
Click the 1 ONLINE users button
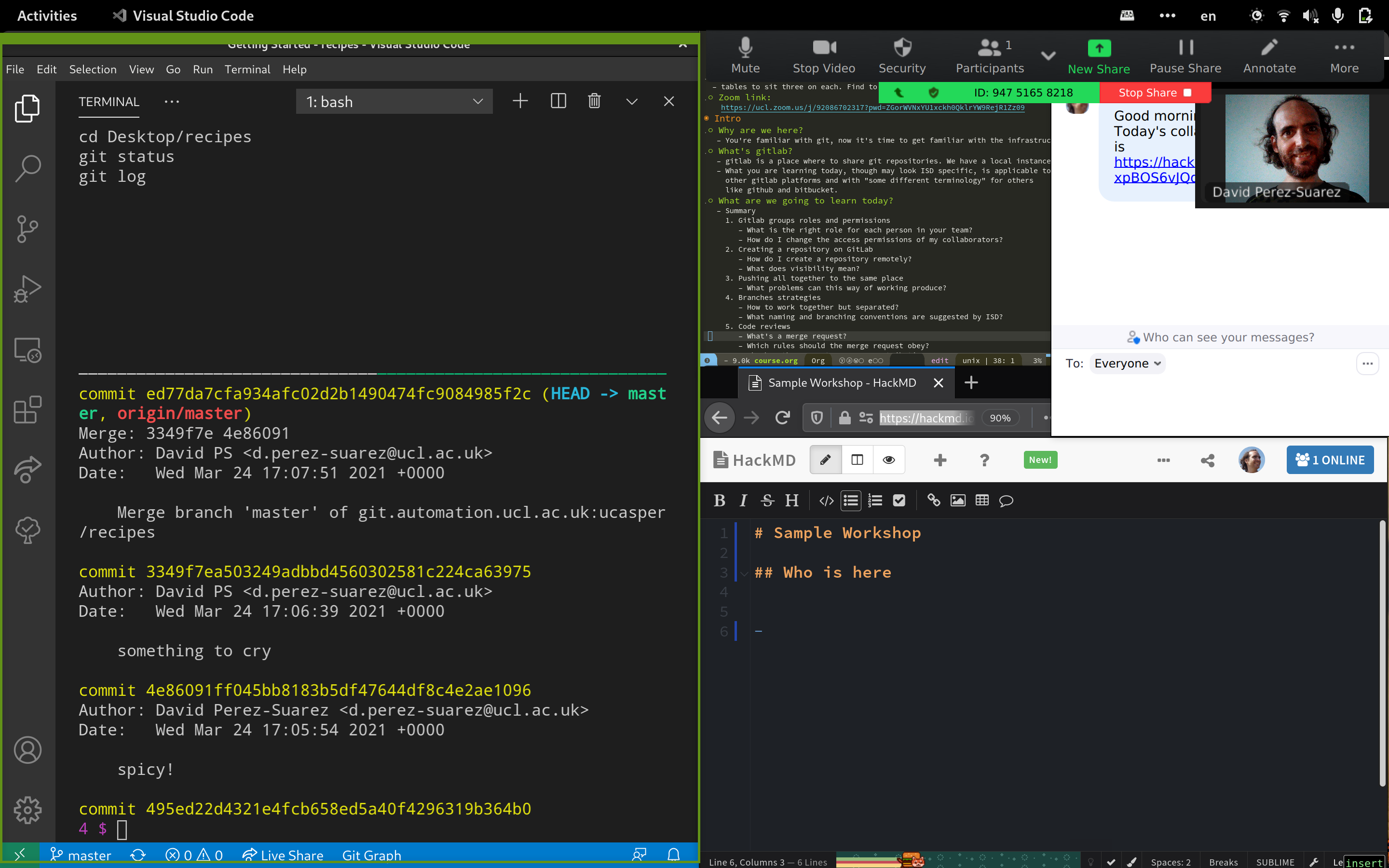pyautogui.click(x=1330, y=460)
